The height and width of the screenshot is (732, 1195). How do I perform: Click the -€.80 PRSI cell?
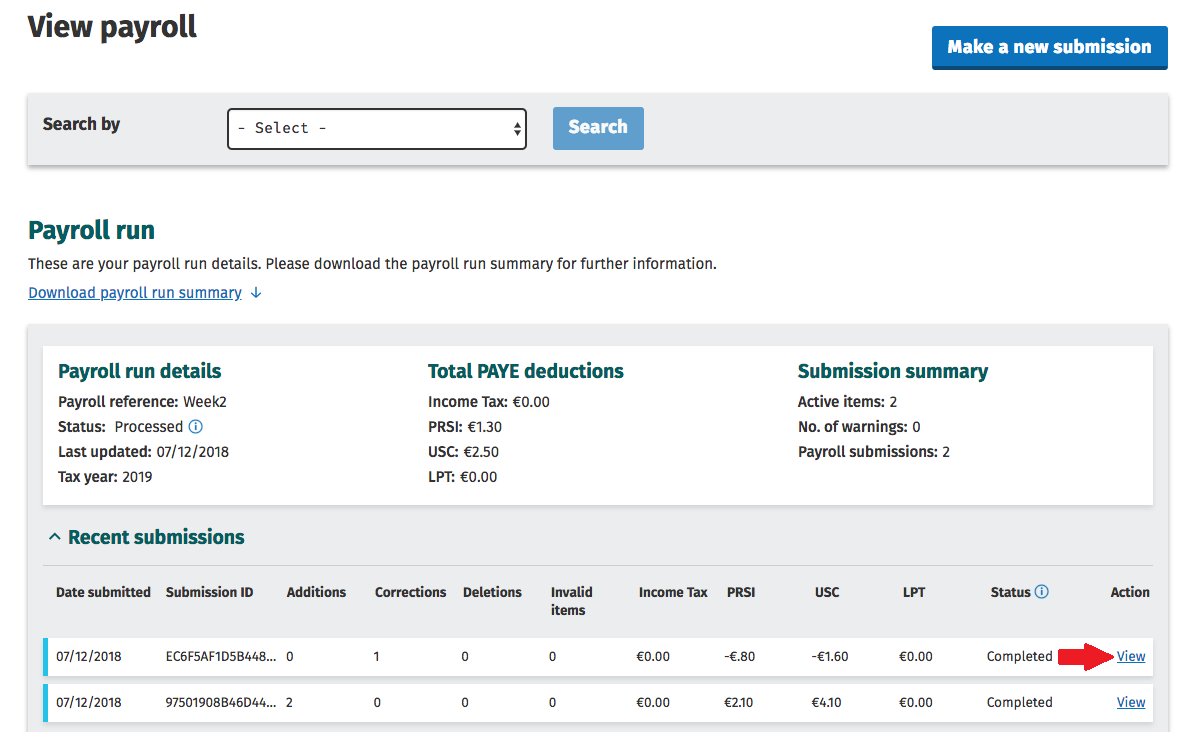coord(739,657)
